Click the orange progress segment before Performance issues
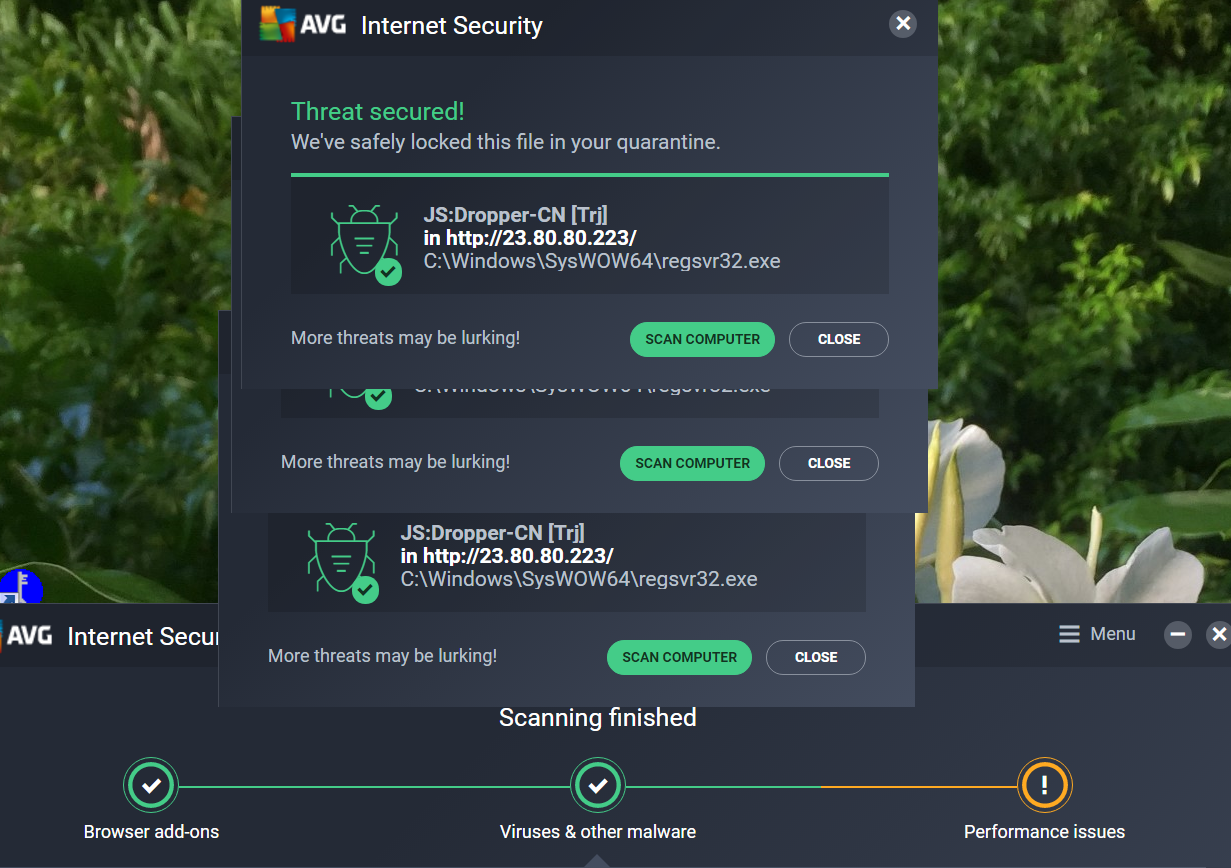This screenshot has height=868, width=1231. (x=920, y=785)
